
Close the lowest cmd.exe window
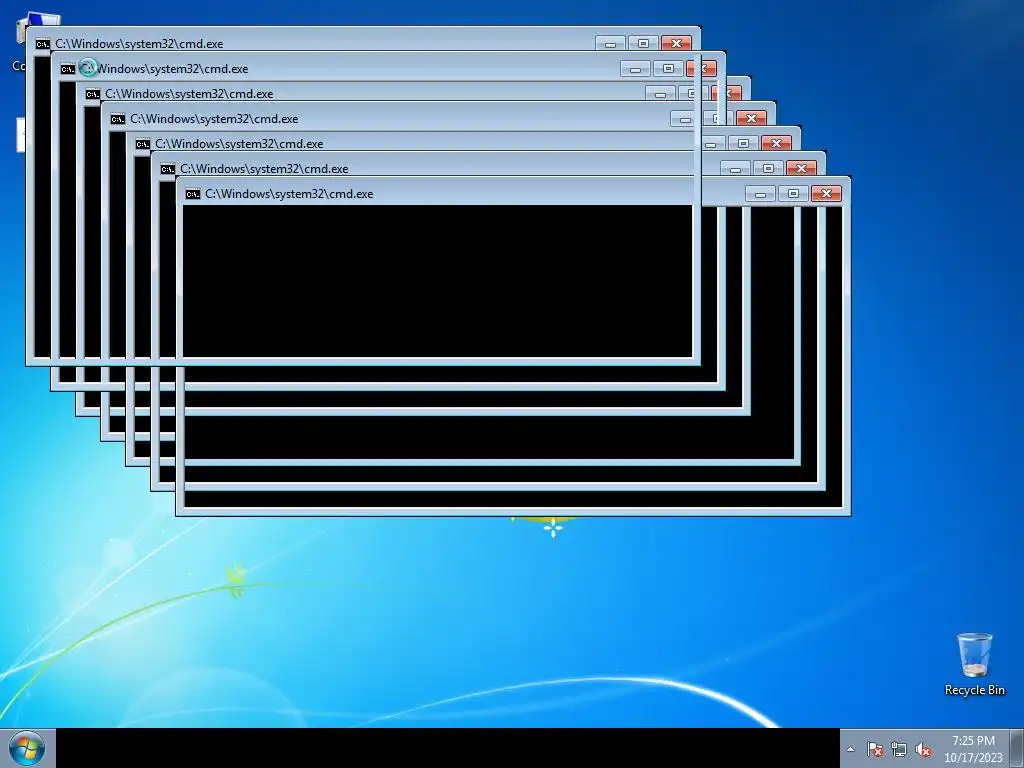pyautogui.click(x=826, y=194)
